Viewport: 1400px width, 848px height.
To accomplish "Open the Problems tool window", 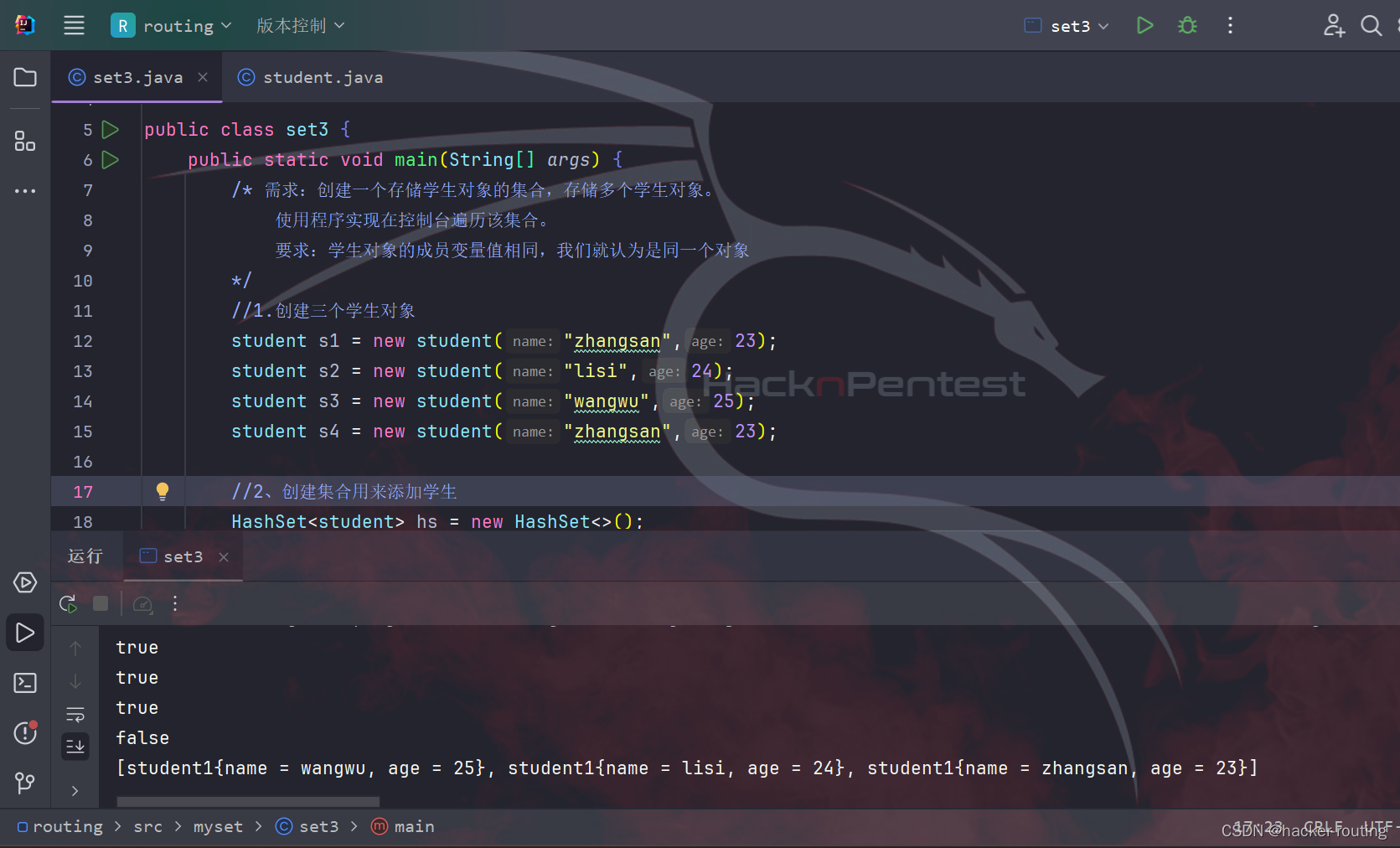I will (x=24, y=733).
